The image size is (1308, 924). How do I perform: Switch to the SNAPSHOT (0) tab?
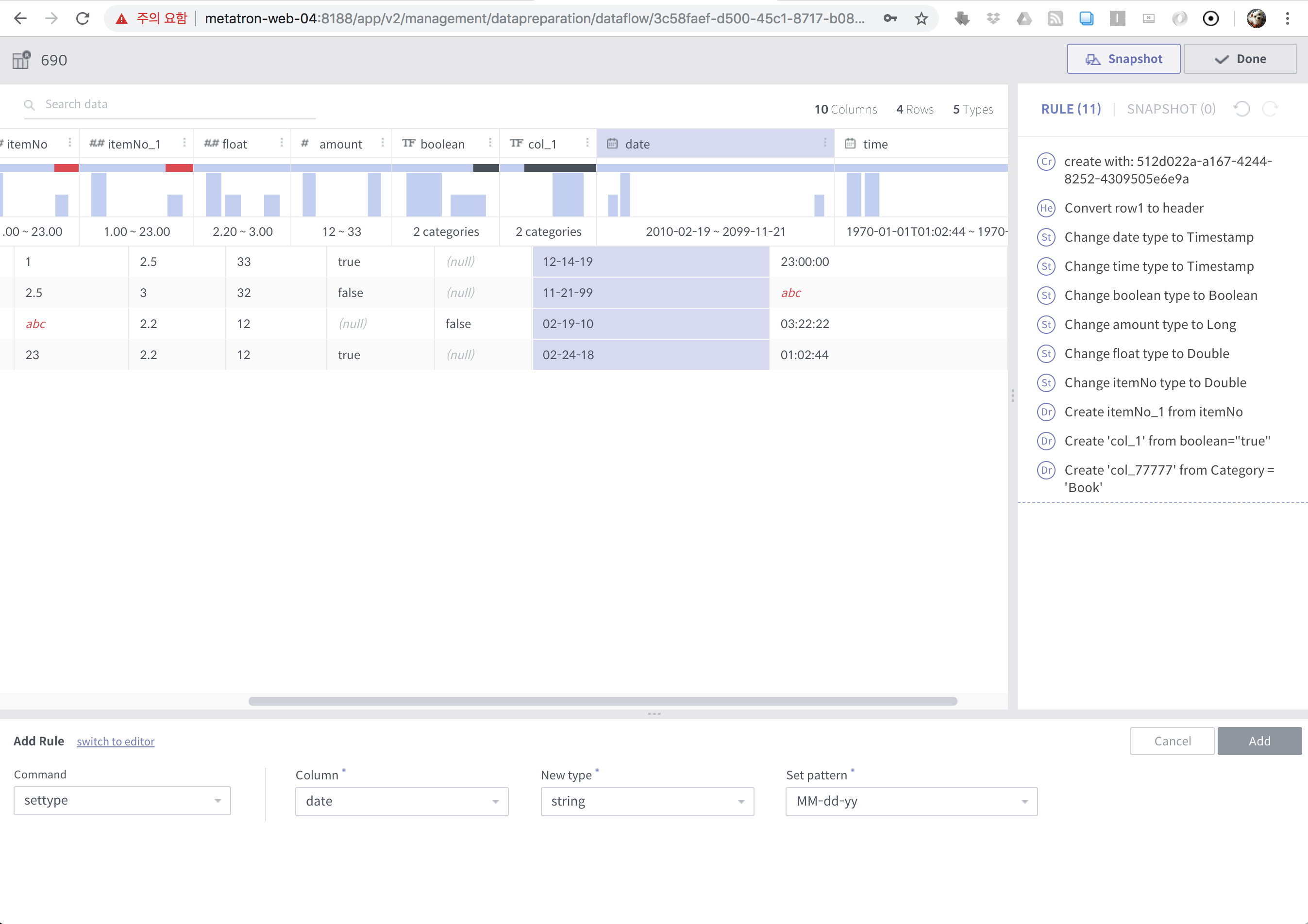pyautogui.click(x=1171, y=109)
